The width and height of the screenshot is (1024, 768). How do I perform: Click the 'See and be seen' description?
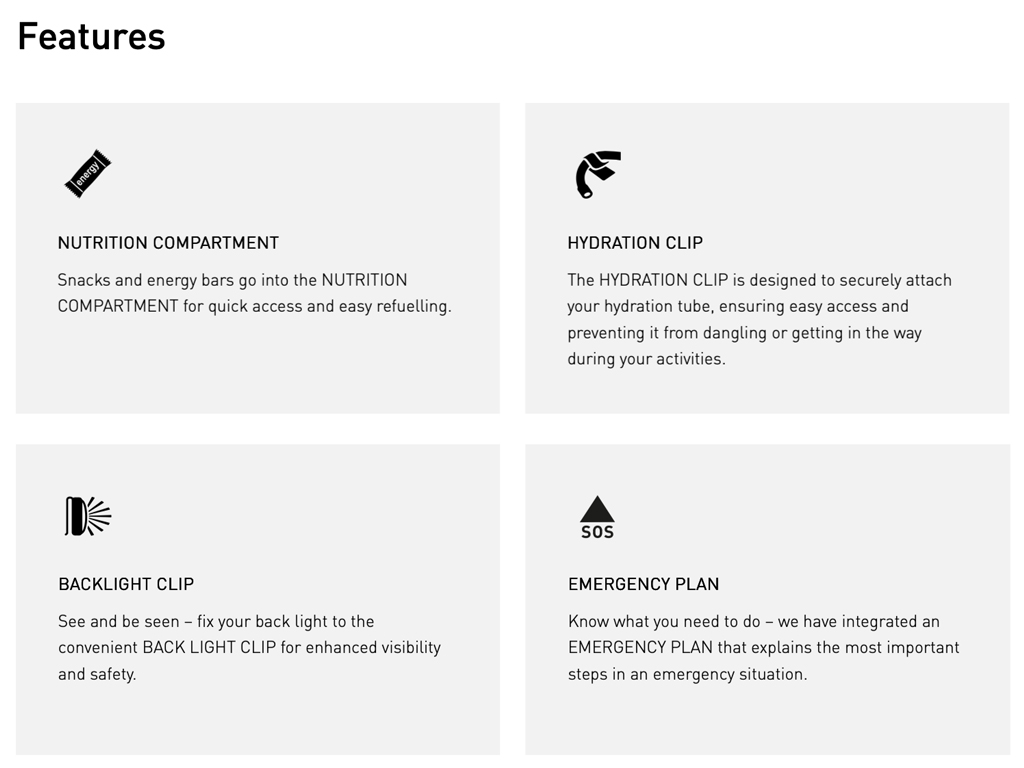click(x=249, y=647)
